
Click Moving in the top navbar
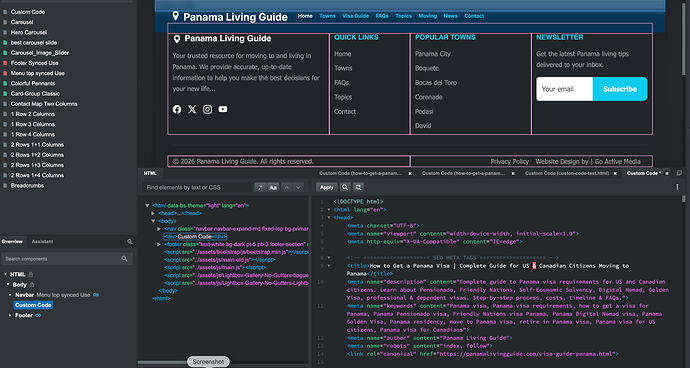click(427, 16)
